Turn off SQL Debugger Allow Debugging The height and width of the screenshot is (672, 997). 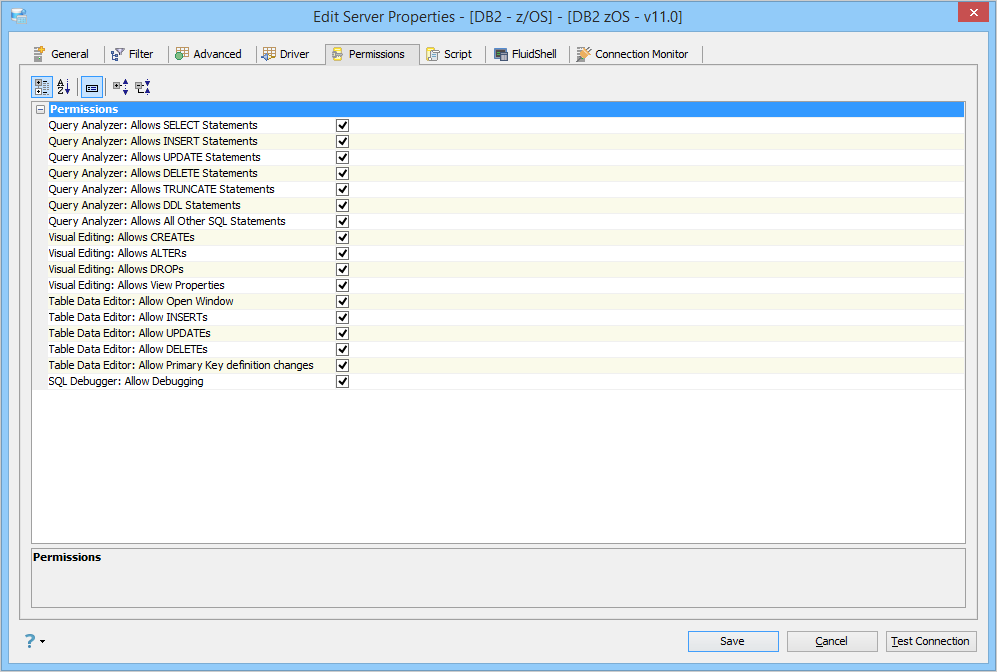pyautogui.click(x=342, y=381)
